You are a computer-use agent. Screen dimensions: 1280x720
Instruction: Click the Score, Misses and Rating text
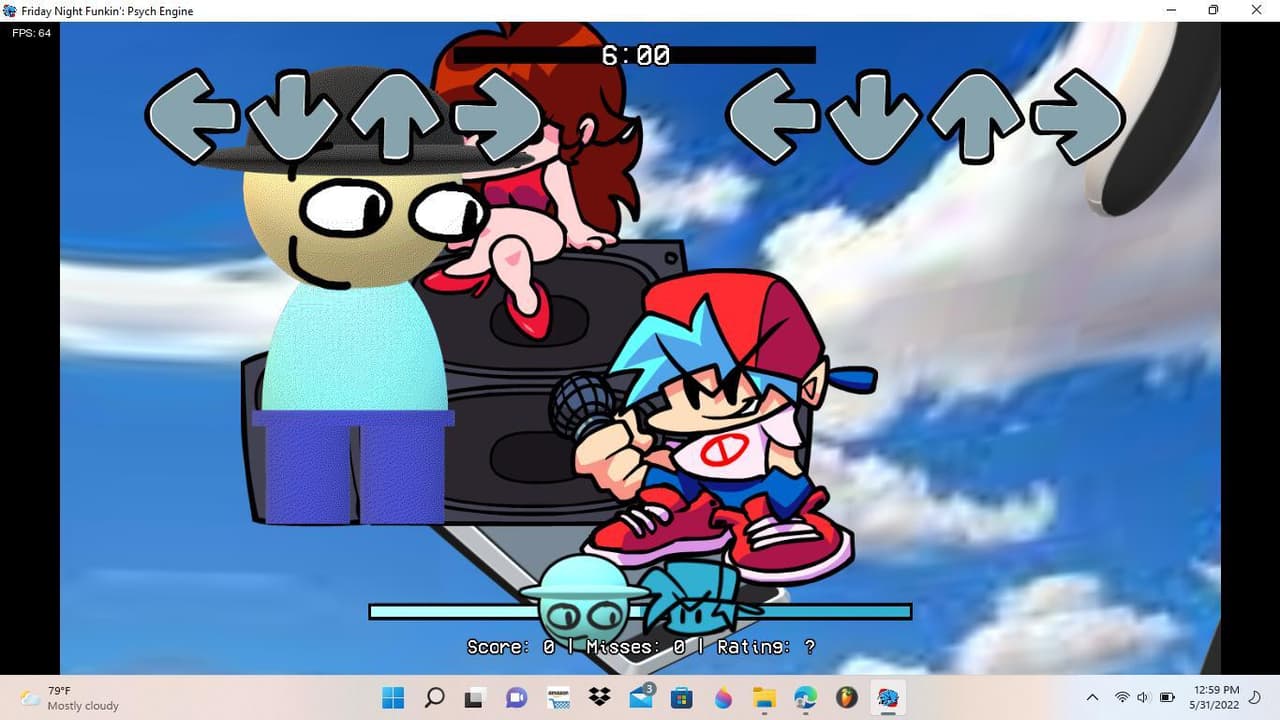pos(641,647)
